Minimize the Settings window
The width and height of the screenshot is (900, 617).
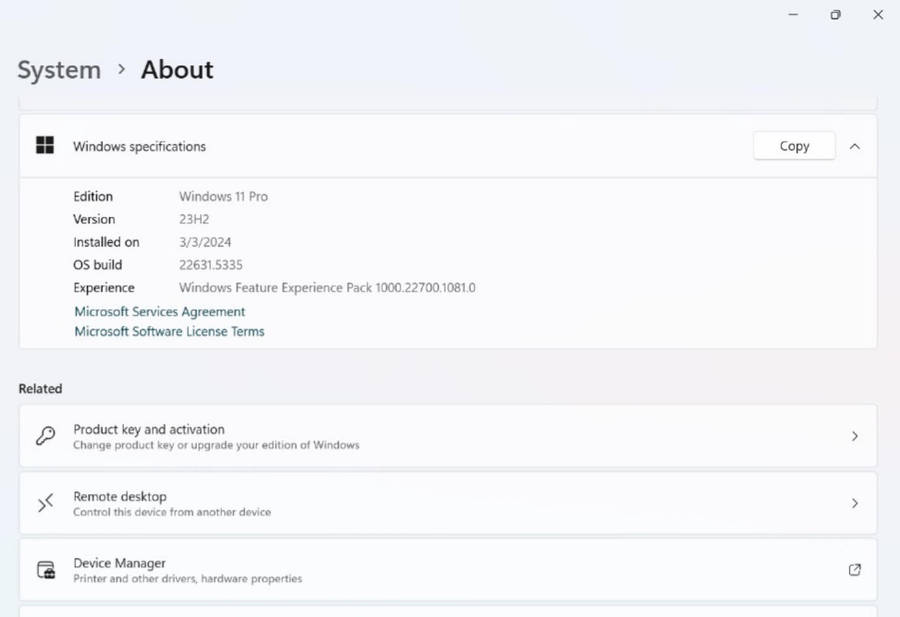coord(792,15)
